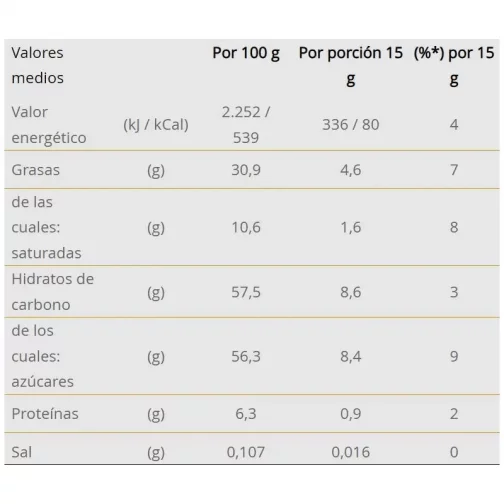This screenshot has height=504, width=504.
Task: Click the 'Grasas' row label
Action: 36,170
